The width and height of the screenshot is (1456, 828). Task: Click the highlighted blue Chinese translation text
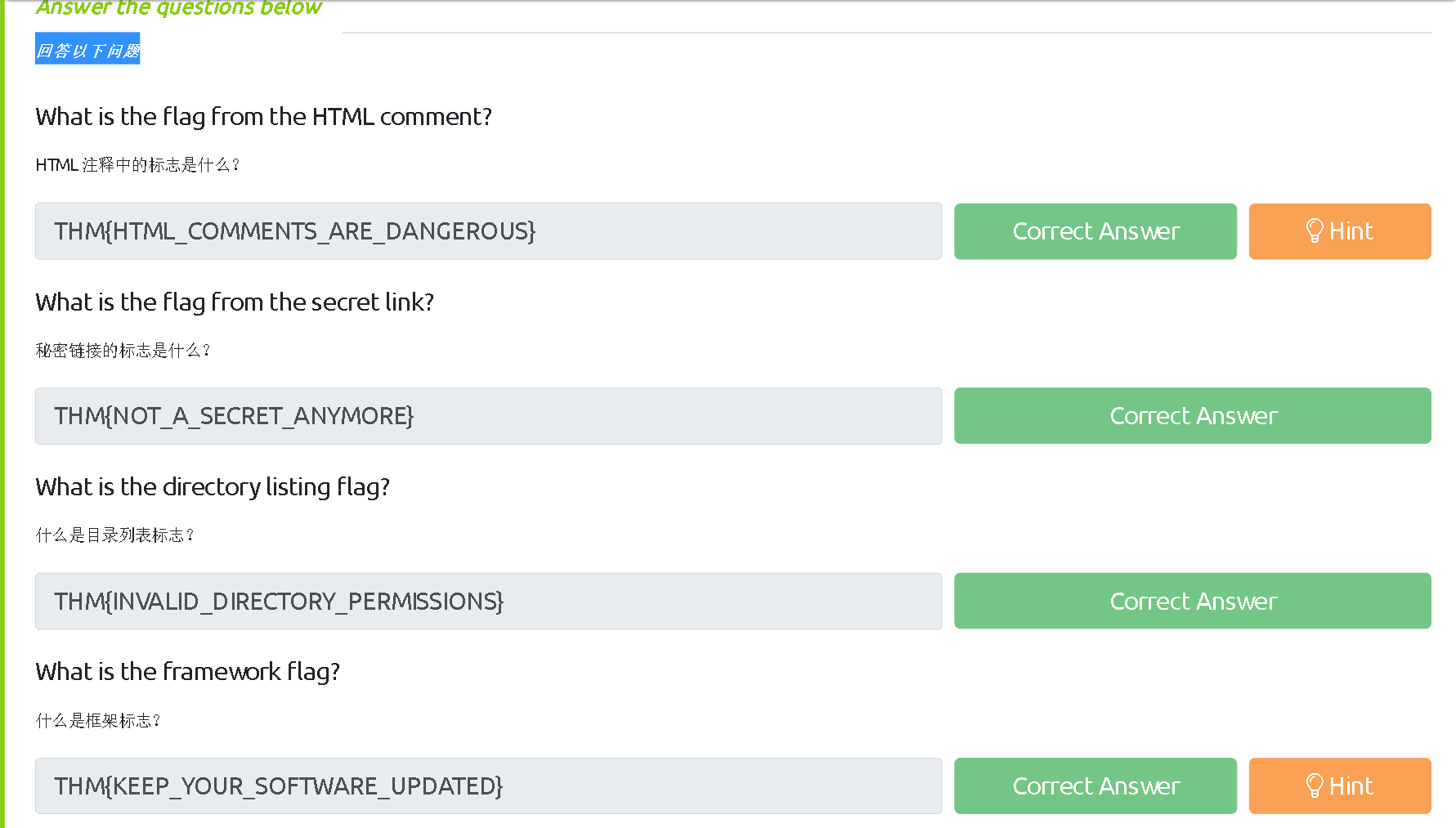tap(87, 50)
